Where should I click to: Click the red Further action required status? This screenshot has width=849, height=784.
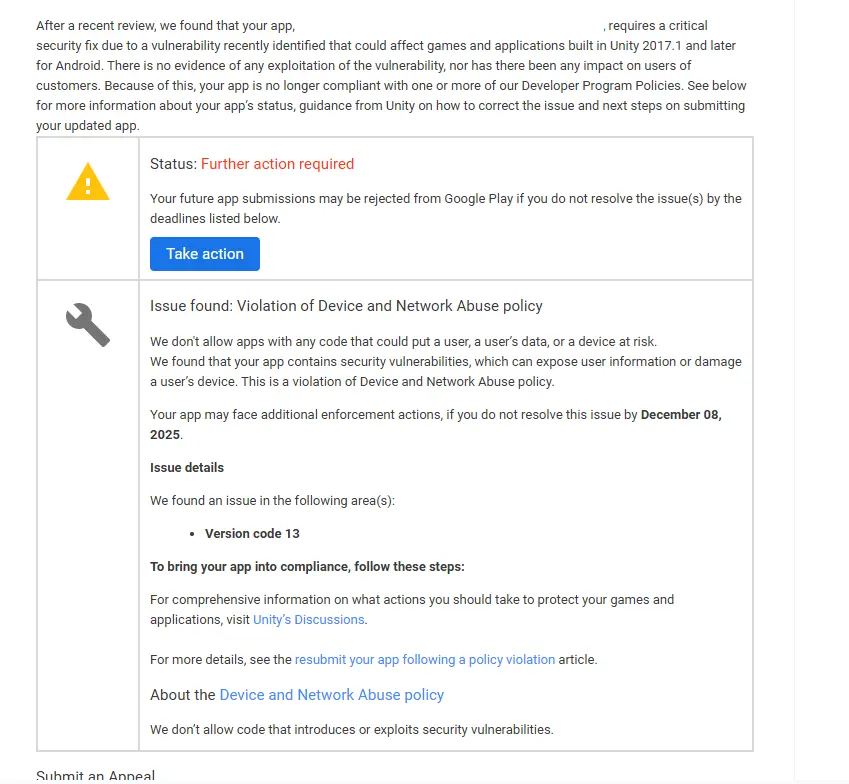(x=277, y=164)
